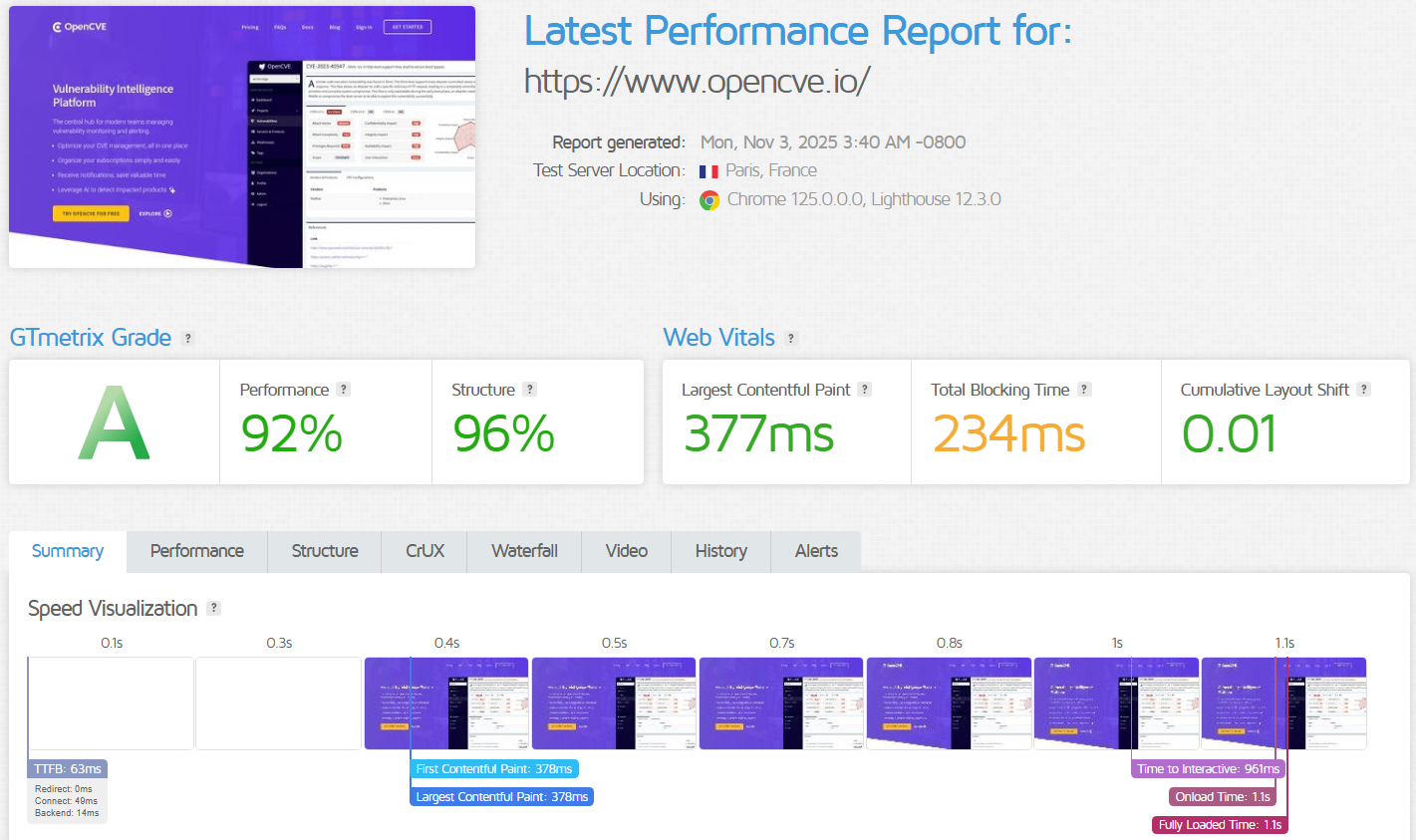Click the Total Blocking Time help icon
1416x840 pixels.
(x=1085, y=390)
